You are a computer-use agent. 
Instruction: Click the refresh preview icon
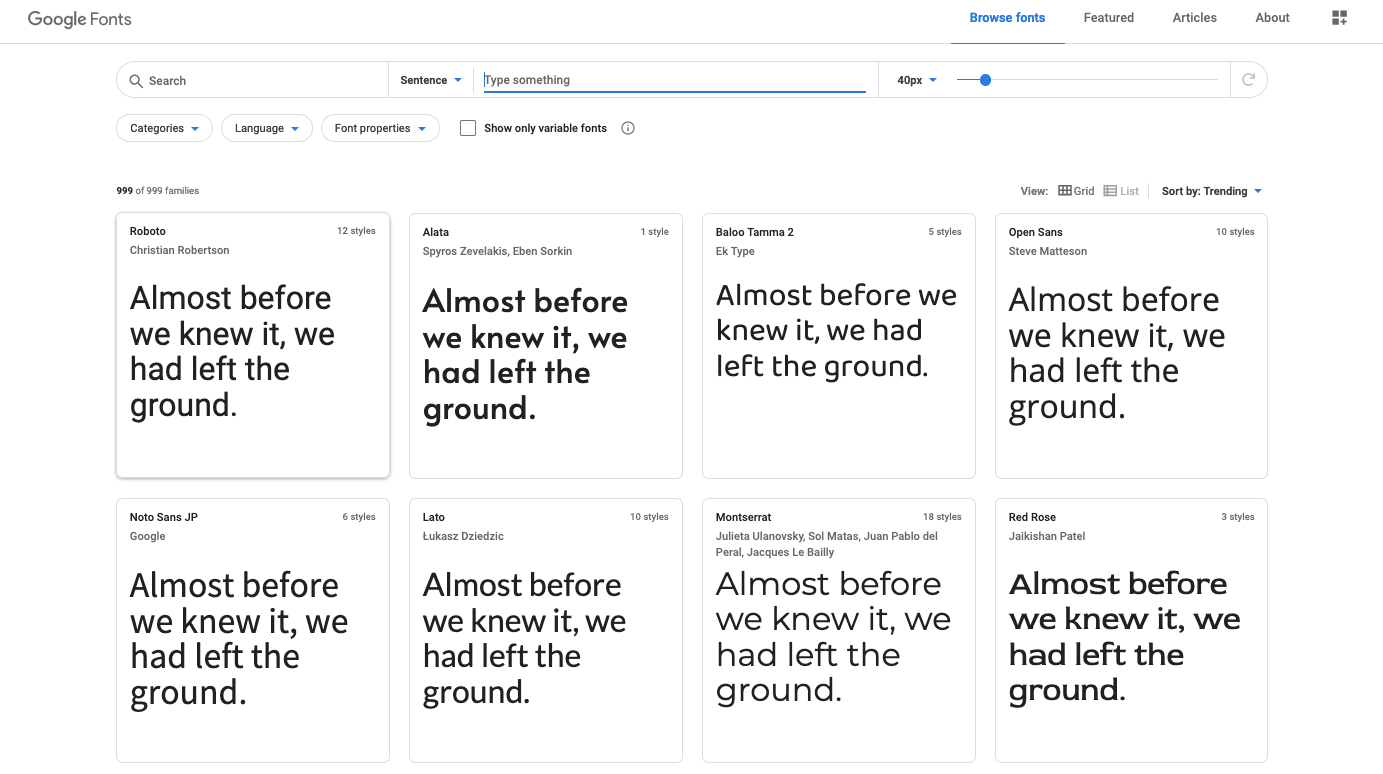tap(1248, 79)
